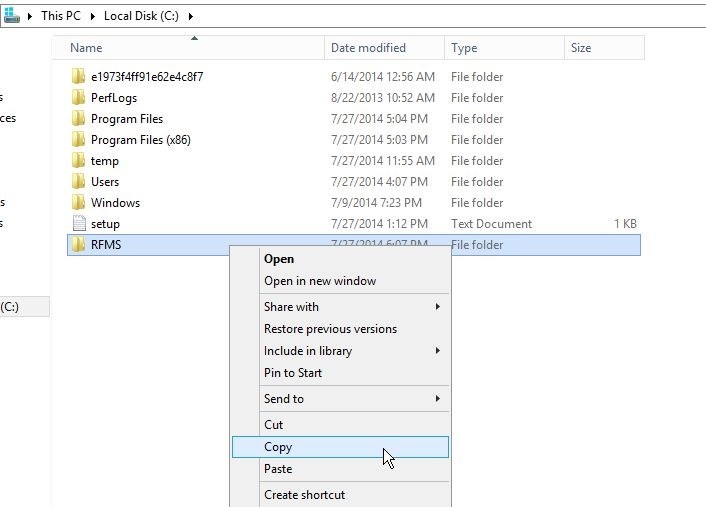Choose Open from the context menu
This screenshot has width=706, height=507.
point(340,259)
